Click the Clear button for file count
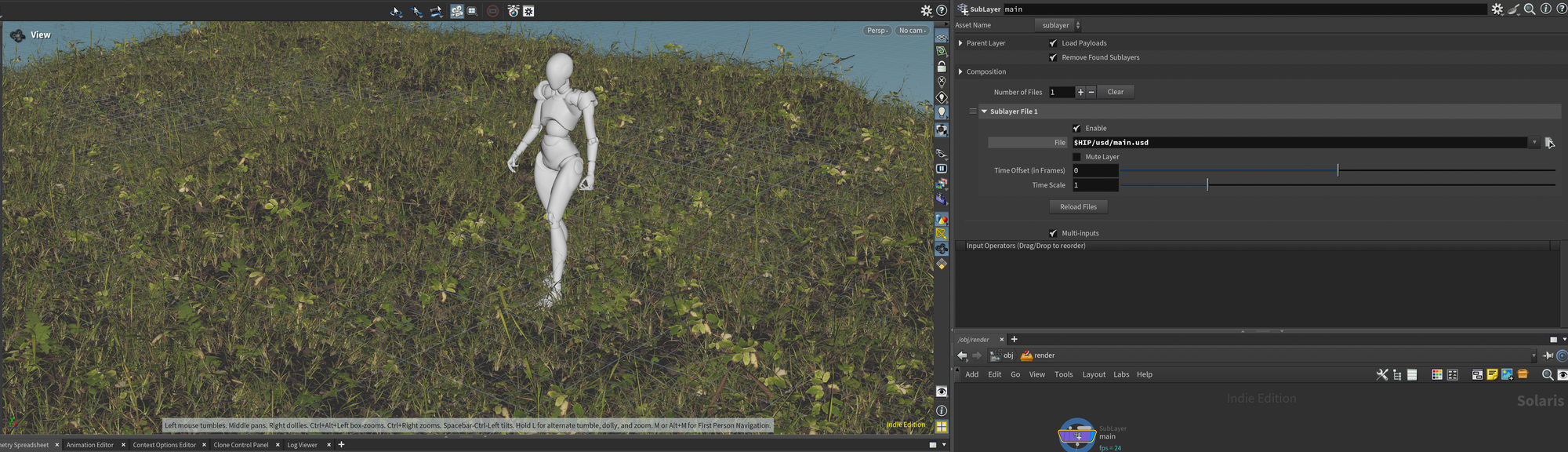Screen dimensions: 1568x452 pyautogui.click(x=1115, y=92)
